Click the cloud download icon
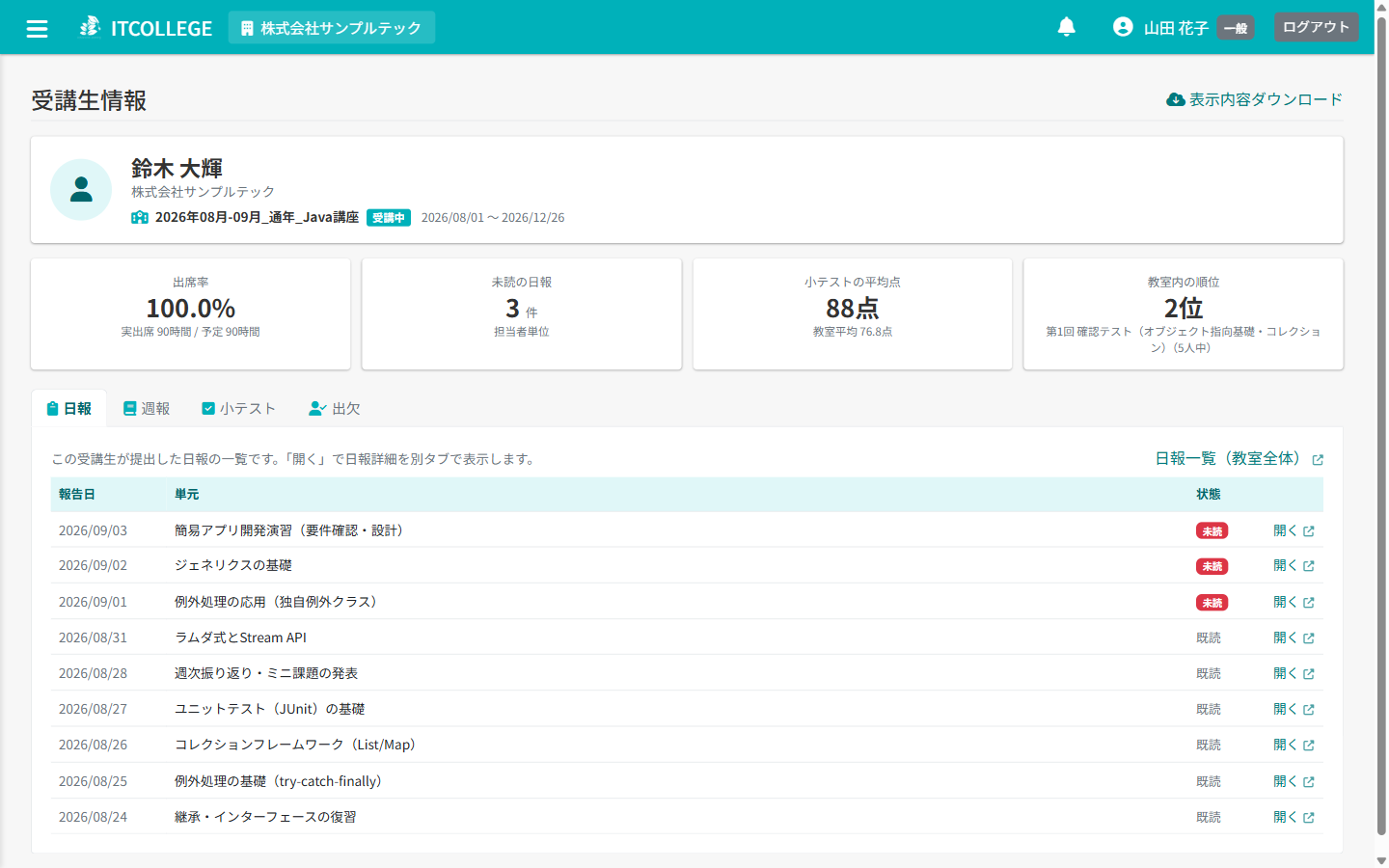This screenshot has width=1389, height=868. point(1176,99)
